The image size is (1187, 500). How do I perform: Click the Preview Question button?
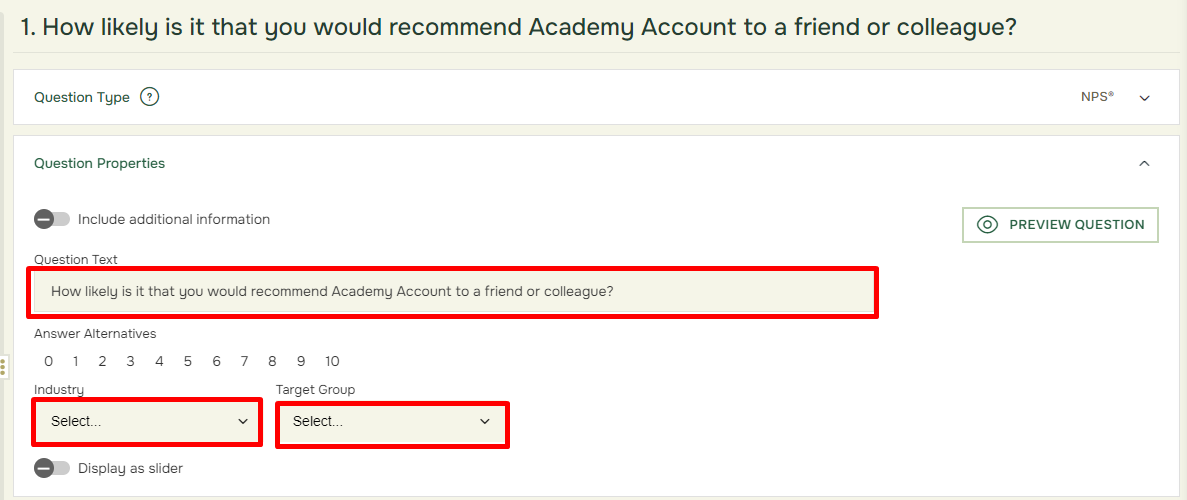1060,225
